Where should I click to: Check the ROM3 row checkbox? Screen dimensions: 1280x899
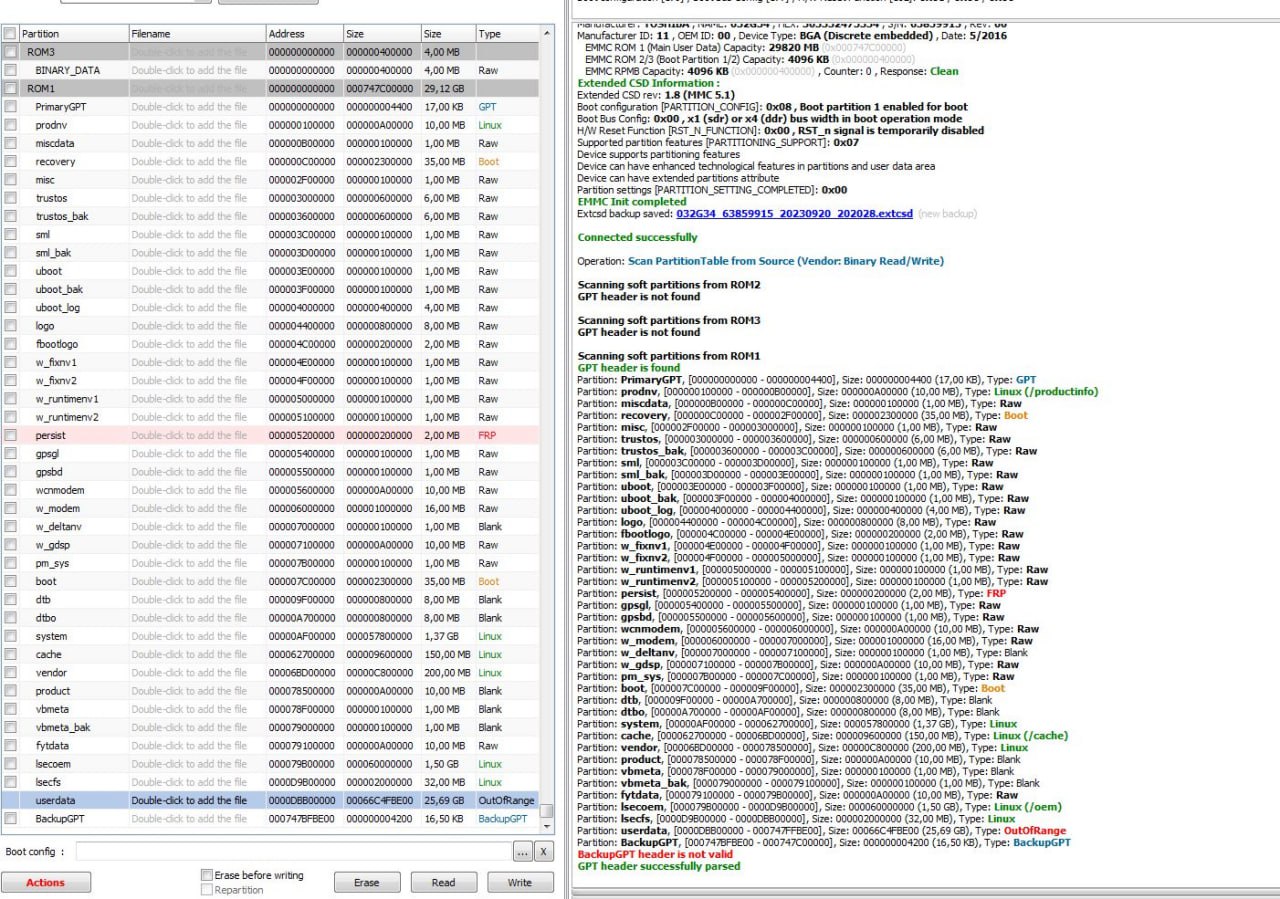pyautogui.click(x=10, y=52)
